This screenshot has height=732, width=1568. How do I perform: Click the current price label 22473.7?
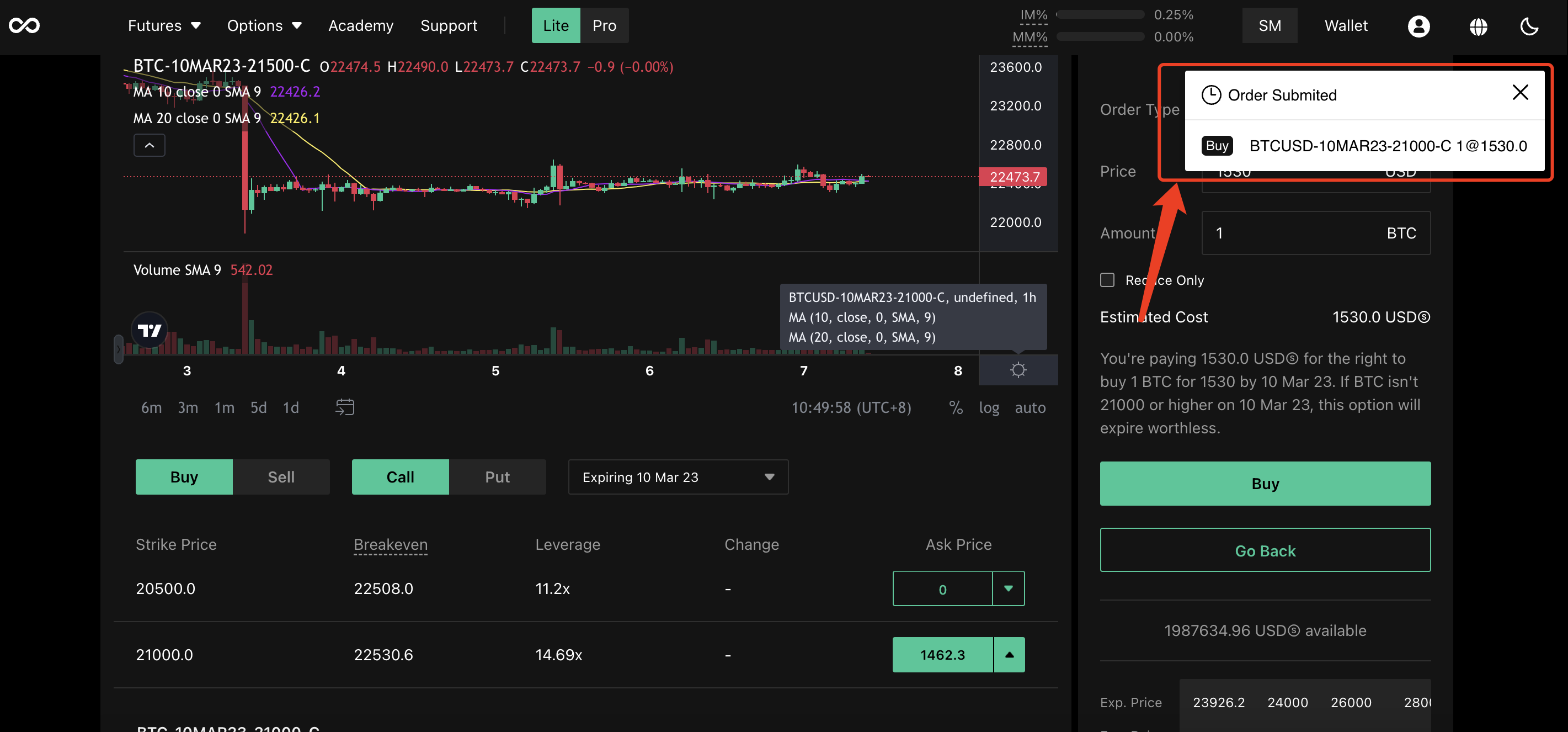coord(1012,177)
